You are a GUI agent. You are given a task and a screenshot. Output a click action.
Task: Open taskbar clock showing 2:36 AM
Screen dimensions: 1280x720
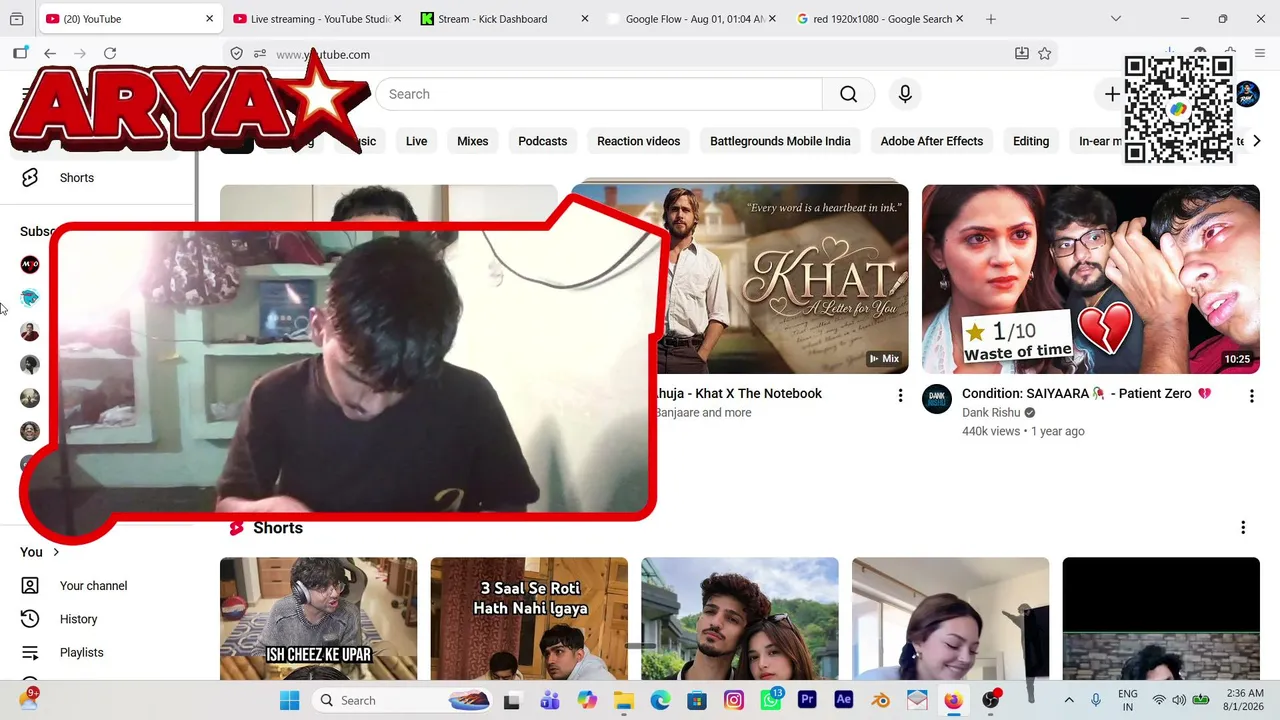[x=1244, y=700]
